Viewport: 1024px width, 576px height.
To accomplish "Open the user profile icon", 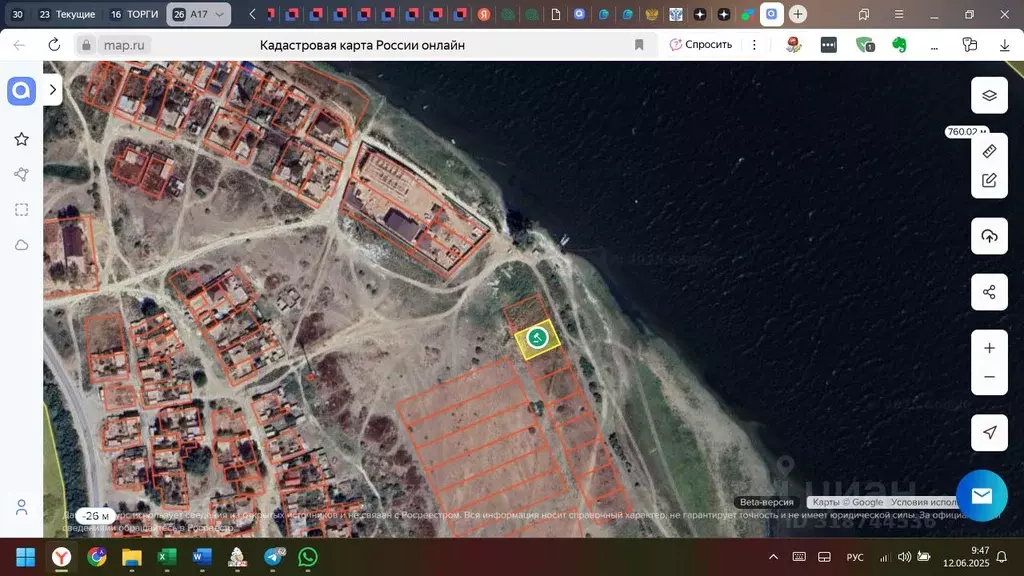I will 22,507.
